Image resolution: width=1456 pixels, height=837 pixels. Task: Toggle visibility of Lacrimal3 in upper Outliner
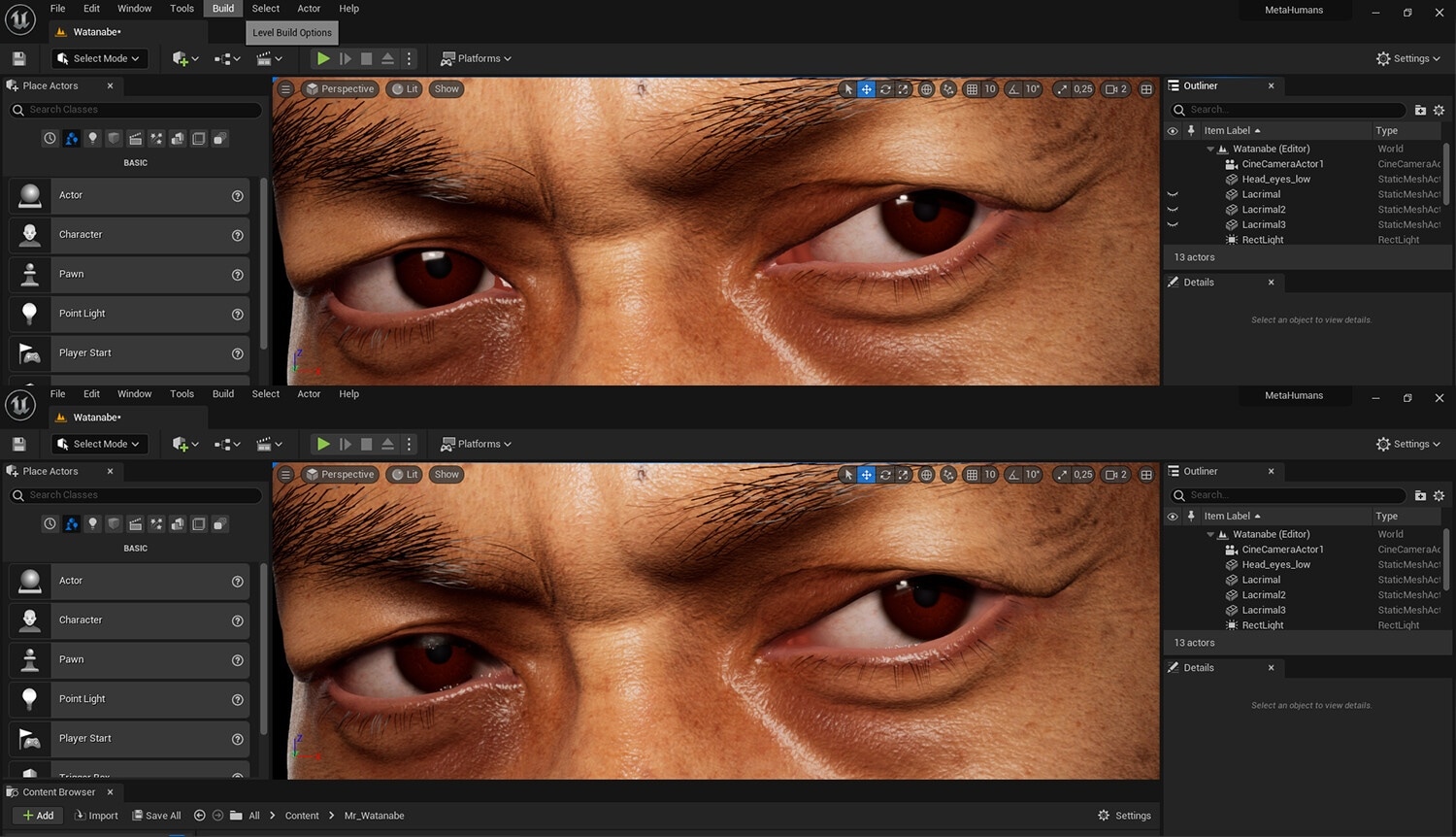pyautogui.click(x=1173, y=225)
